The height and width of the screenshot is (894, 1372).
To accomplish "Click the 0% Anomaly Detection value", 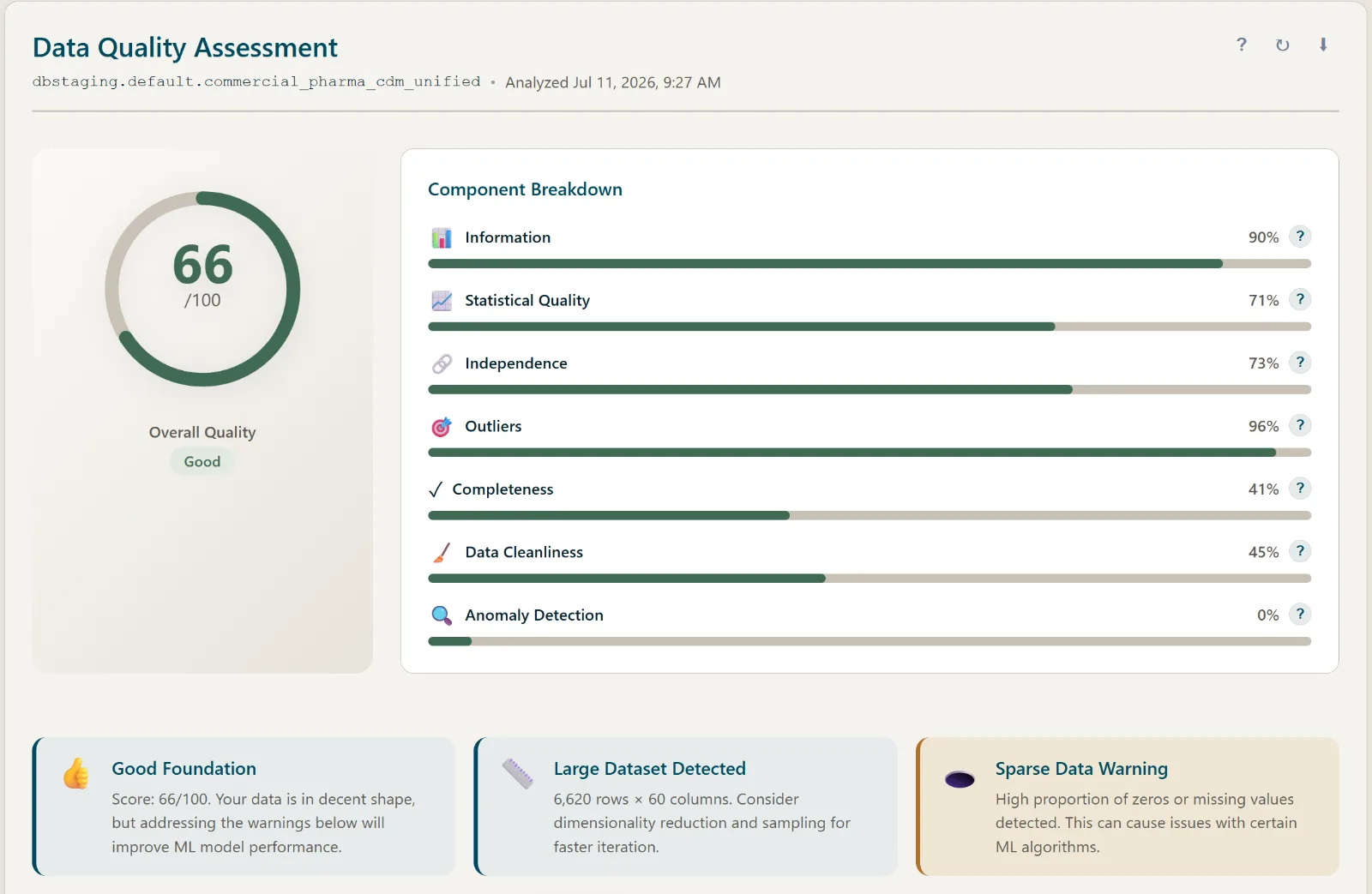I will click(1267, 615).
